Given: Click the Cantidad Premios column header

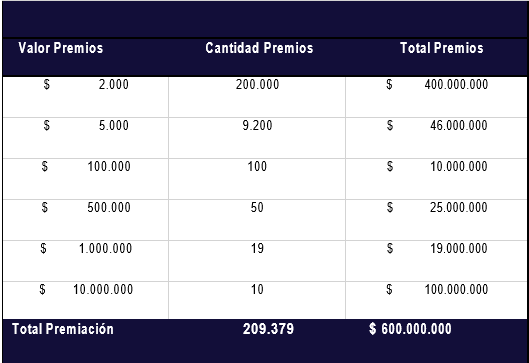Looking at the screenshot, I should point(259,48).
